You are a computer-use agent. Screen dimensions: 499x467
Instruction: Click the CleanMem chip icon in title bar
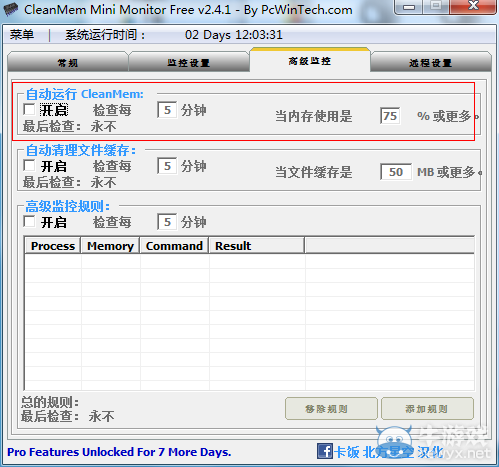(11, 9)
